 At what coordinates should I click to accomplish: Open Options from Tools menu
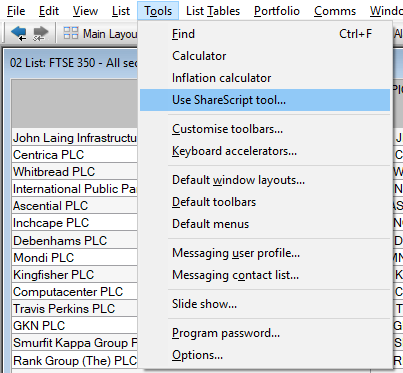click(x=265, y=355)
